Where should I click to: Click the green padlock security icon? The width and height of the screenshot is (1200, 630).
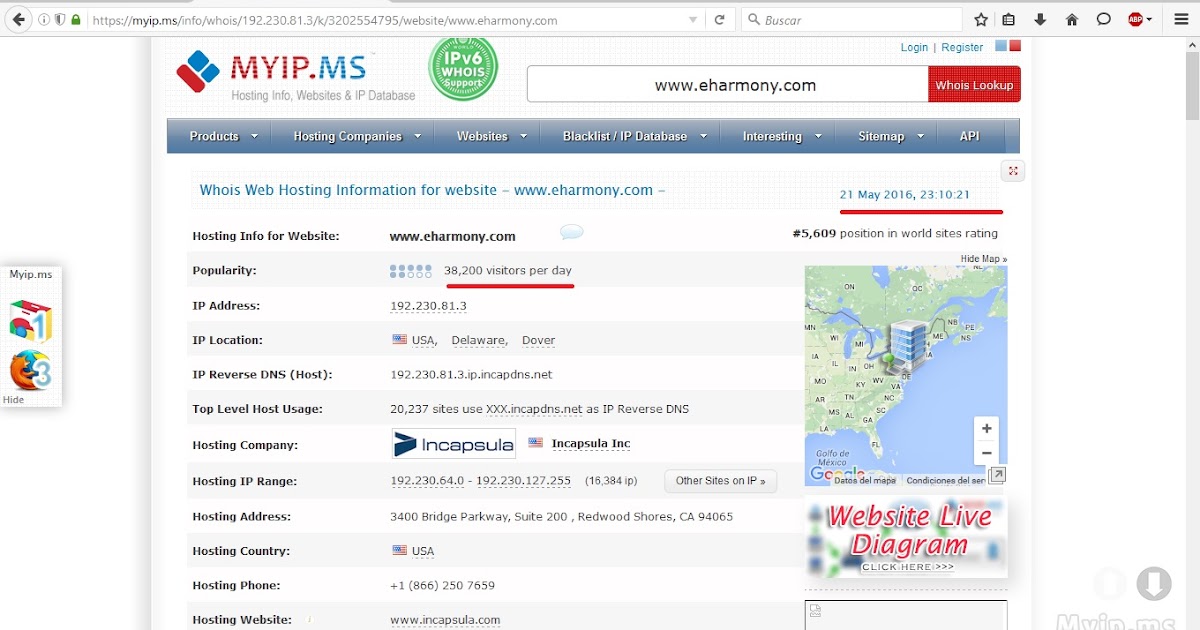(75, 20)
